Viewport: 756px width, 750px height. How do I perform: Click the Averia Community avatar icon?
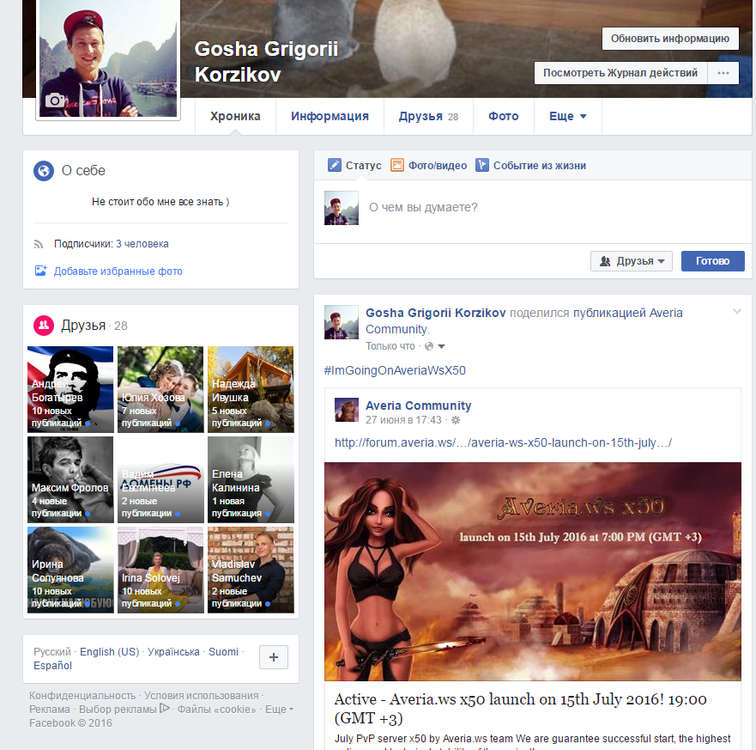tap(346, 409)
